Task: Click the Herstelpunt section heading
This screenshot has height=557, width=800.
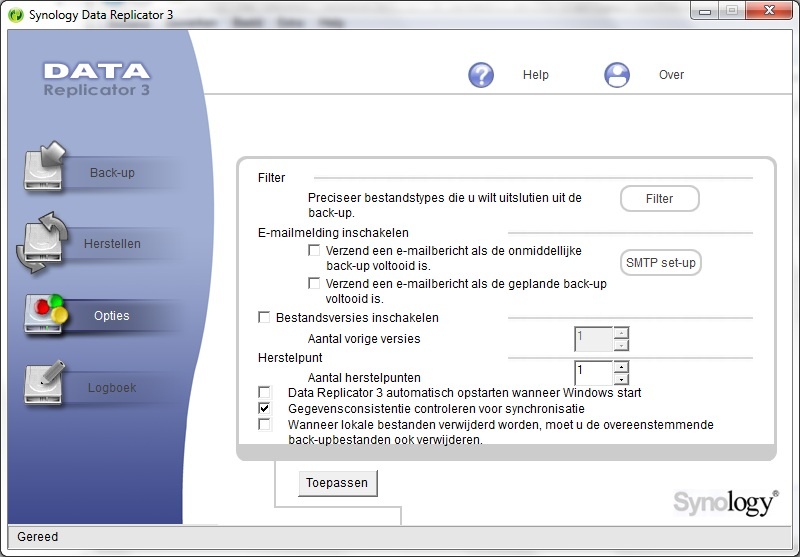Action: [x=290, y=358]
